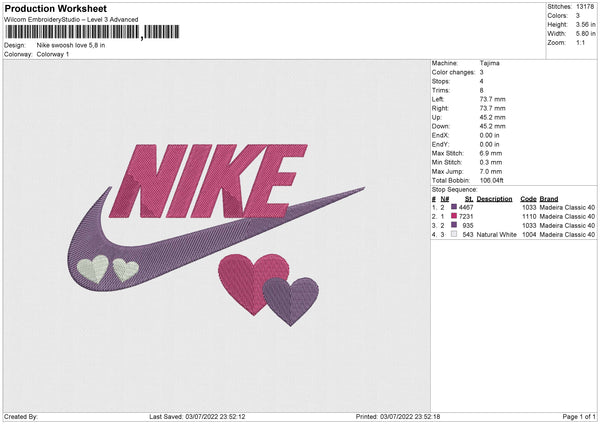The height and width of the screenshot is (424, 600).
Task: Click the 'Page 1 of 1' label
Action: [579, 416]
